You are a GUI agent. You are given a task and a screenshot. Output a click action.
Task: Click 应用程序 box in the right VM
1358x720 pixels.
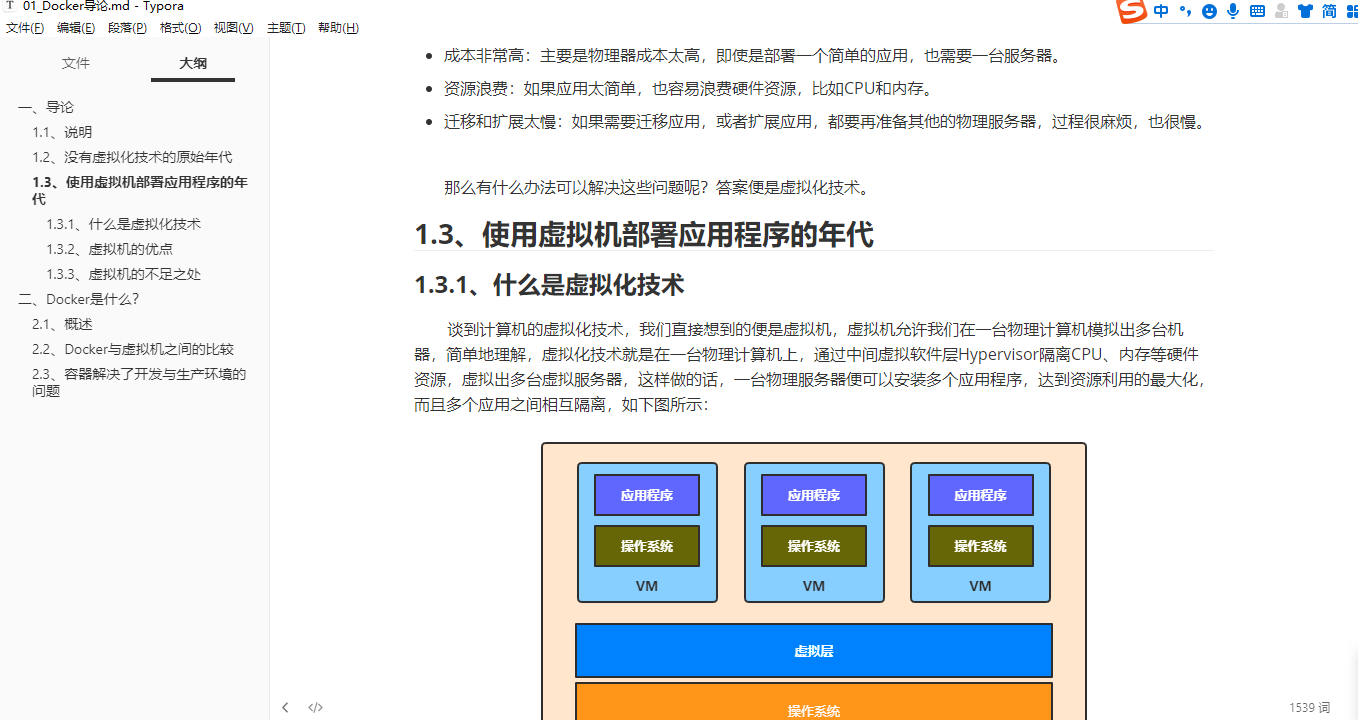pyautogui.click(x=980, y=495)
